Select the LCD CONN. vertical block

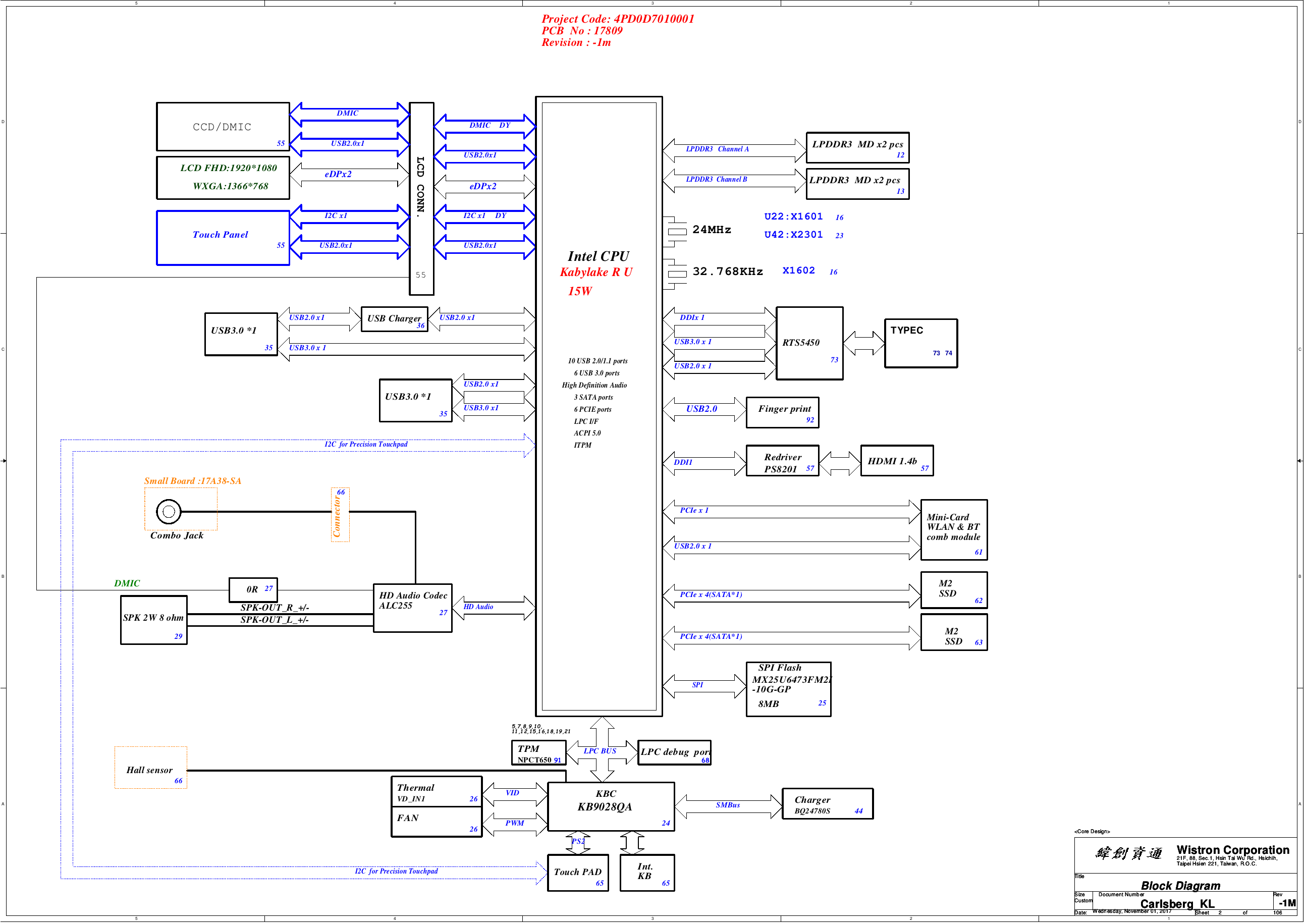(421, 198)
